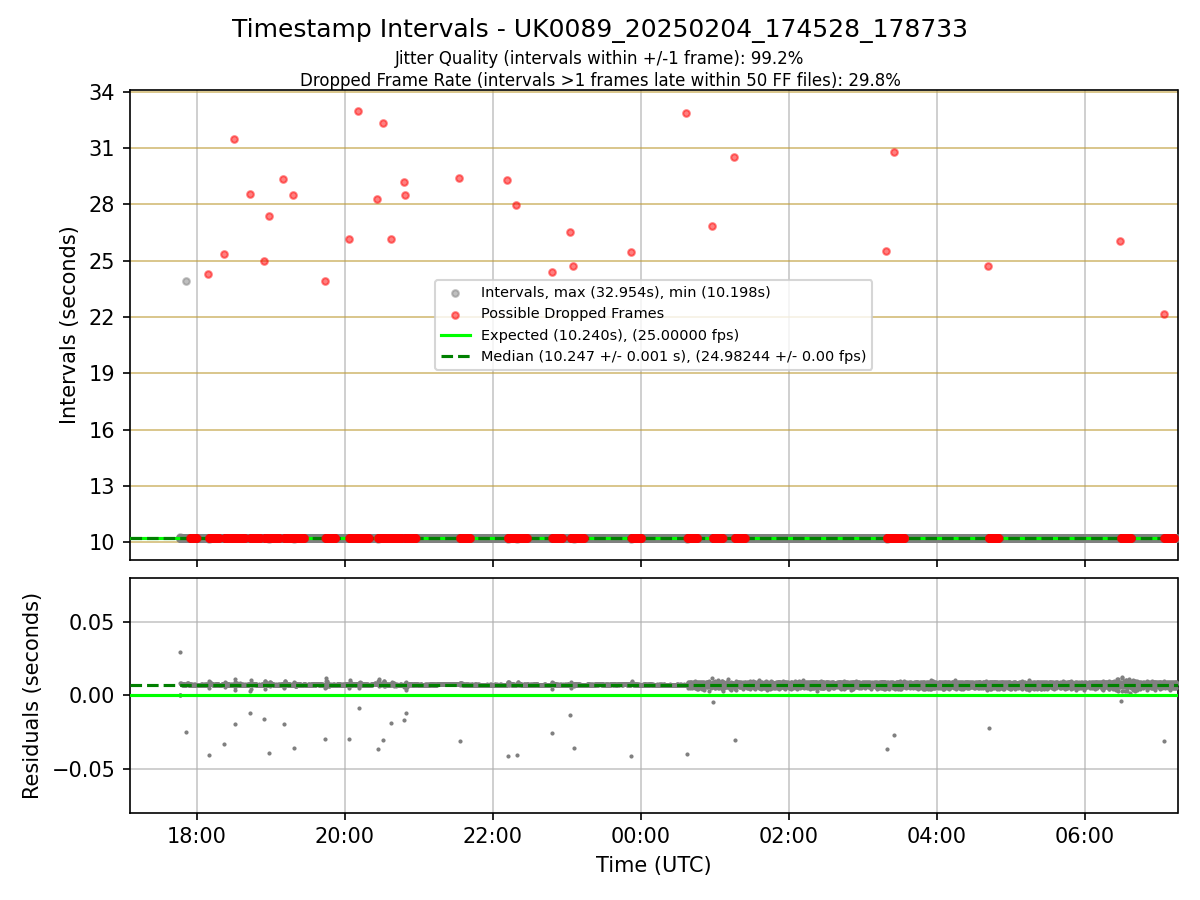Select the 'Dropped Frame Rate' 29.8% subtitle line
Screen dimensions: 1200x900
click(x=600, y=80)
